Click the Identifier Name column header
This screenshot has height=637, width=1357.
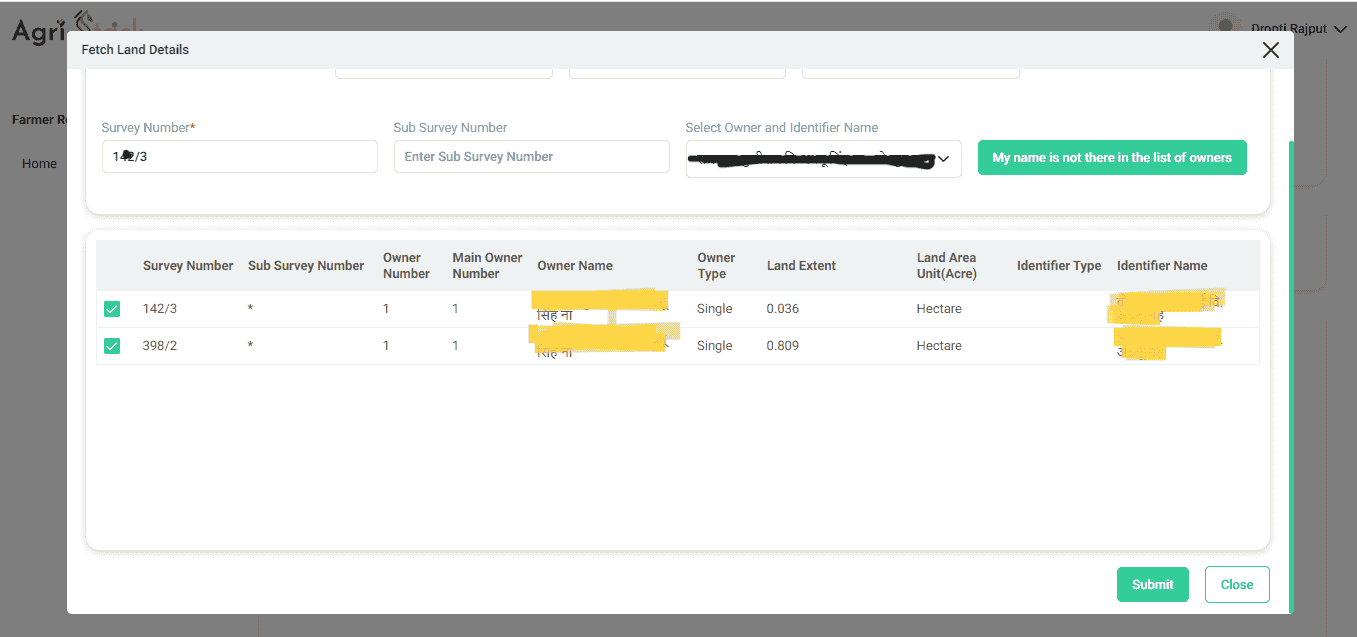pyautogui.click(x=1161, y=266)
